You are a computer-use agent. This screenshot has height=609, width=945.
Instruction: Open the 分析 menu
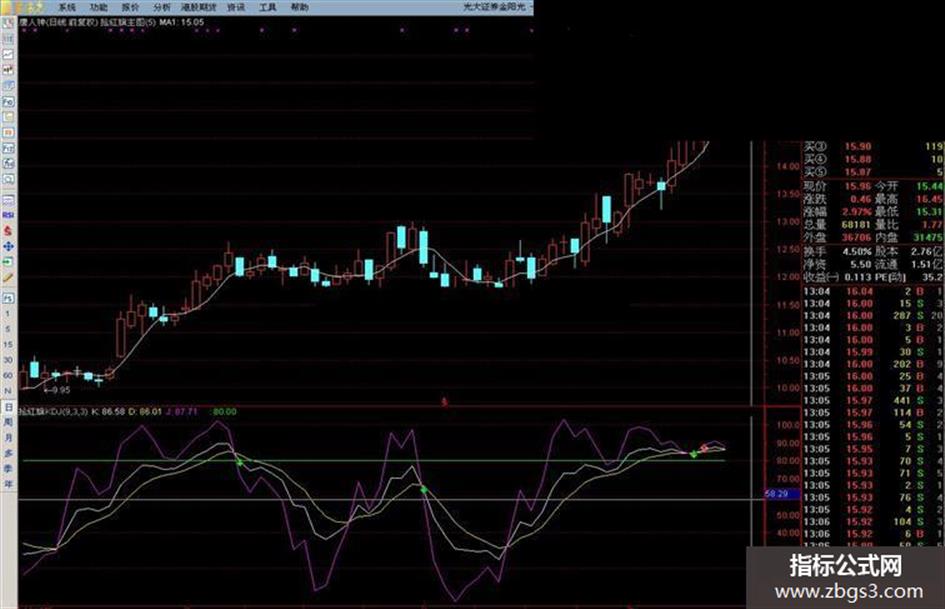(162, 7)
